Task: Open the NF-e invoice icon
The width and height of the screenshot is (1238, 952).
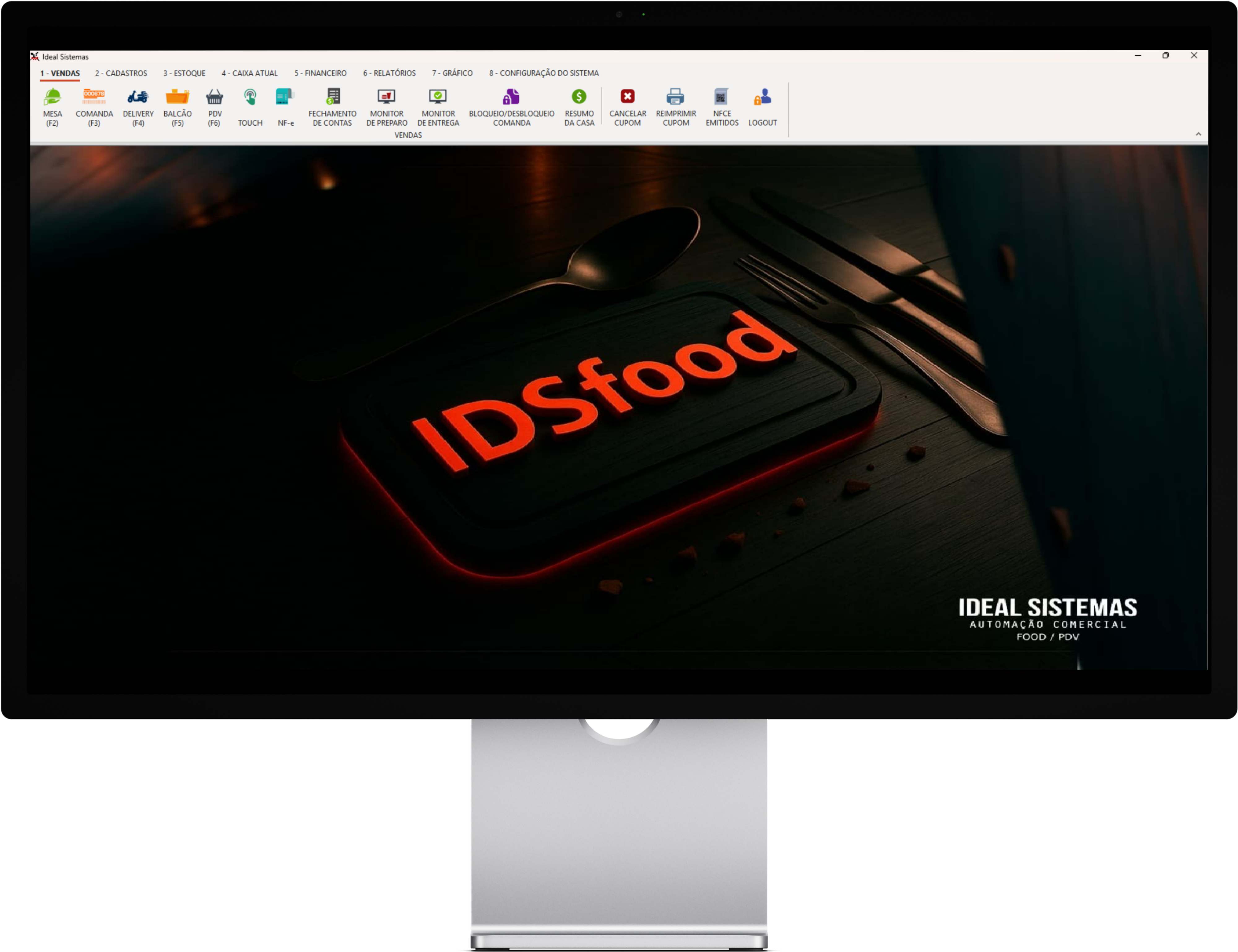Action: point(285,97)
